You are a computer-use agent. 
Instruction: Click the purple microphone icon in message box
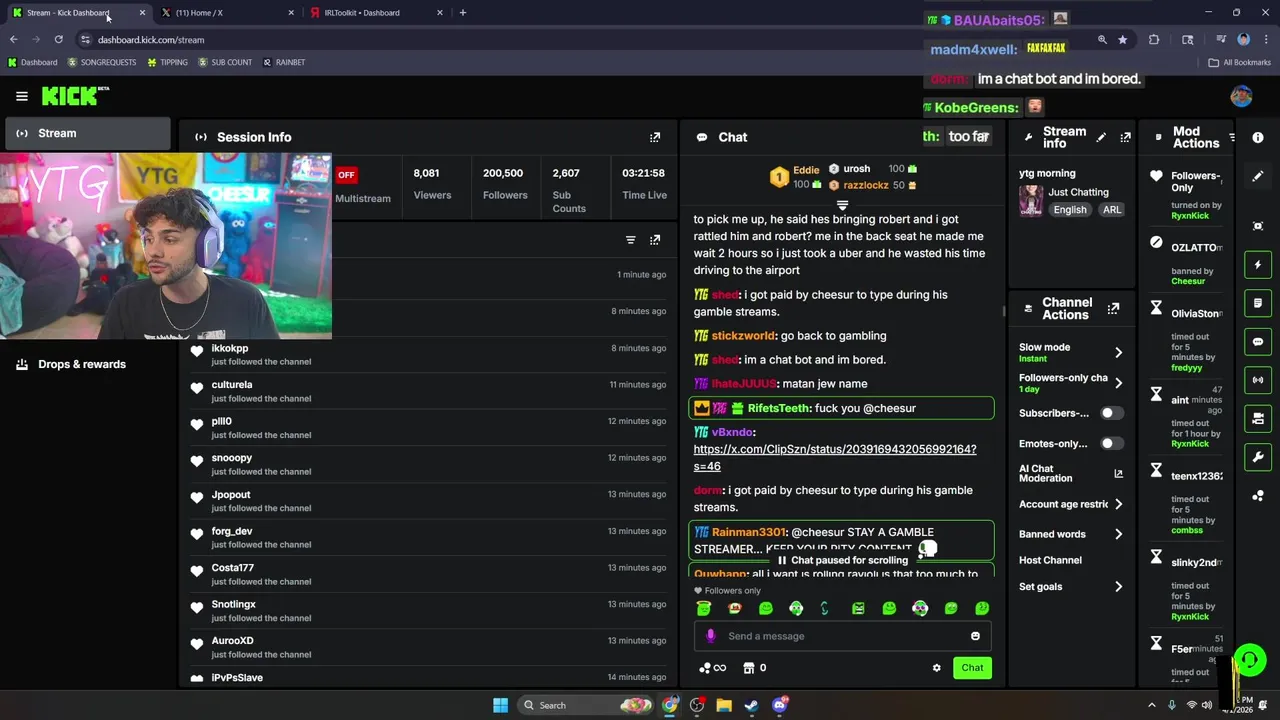click(x=710, y=636)
